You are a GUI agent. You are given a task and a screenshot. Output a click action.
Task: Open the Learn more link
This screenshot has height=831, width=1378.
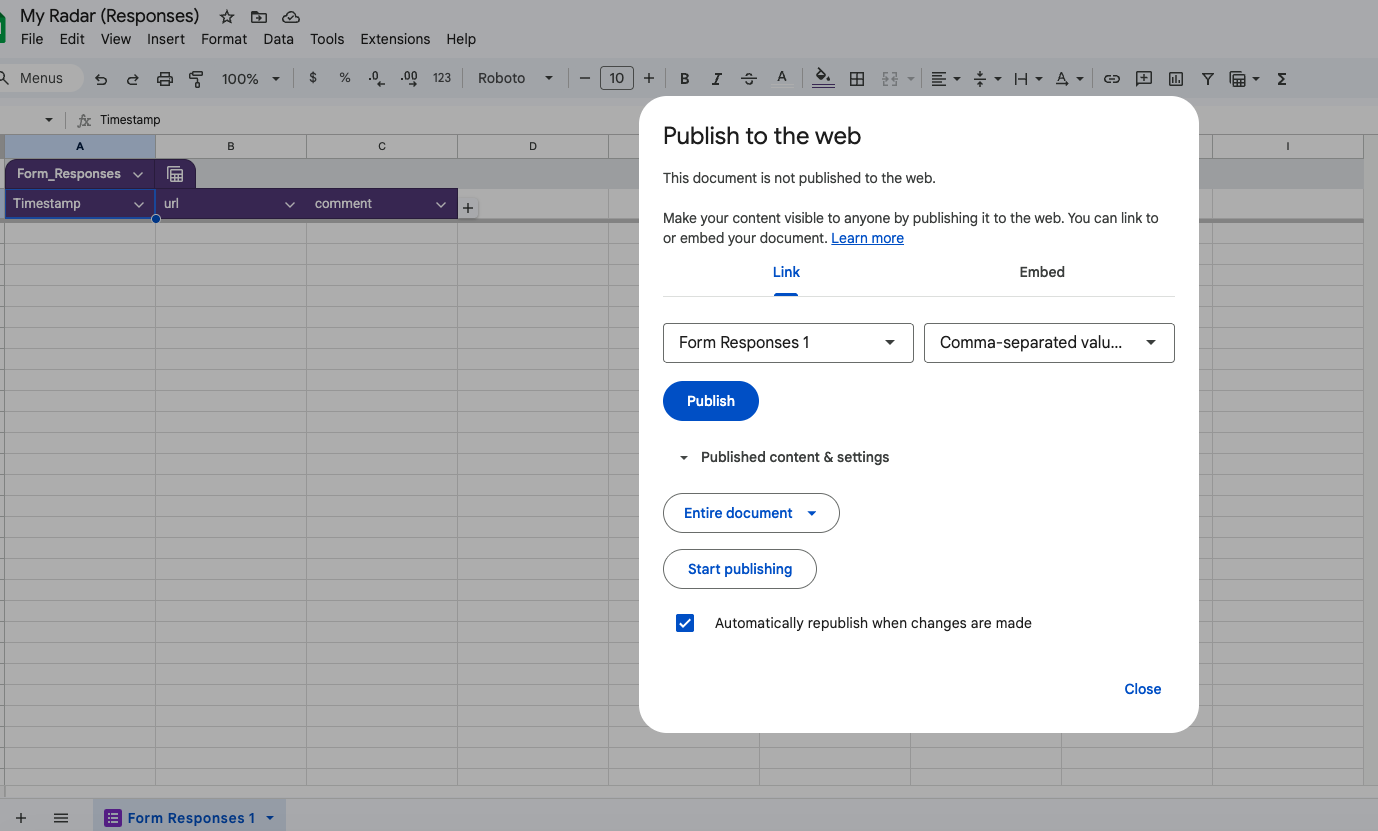click(867, 238)
